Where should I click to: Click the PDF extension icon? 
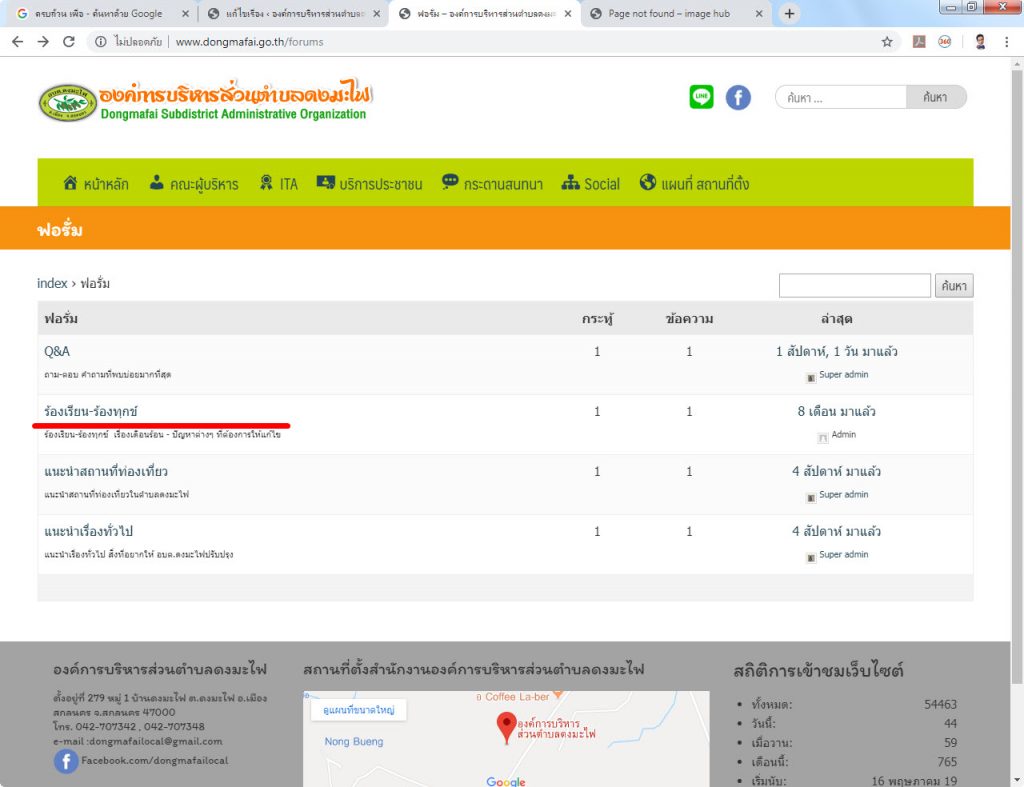pyautogui.click(x=918, y=42)
